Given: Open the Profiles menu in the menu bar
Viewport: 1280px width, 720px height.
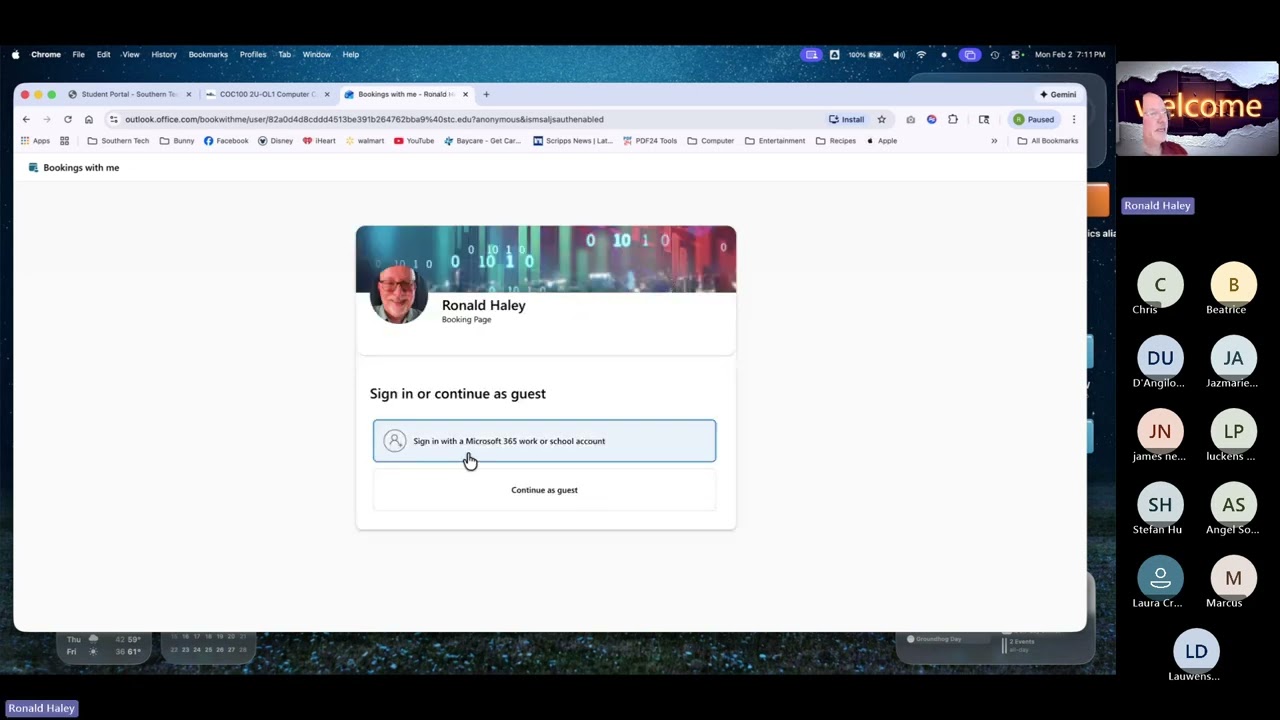Looking at the screenshot, I should [x=253, y=55].
